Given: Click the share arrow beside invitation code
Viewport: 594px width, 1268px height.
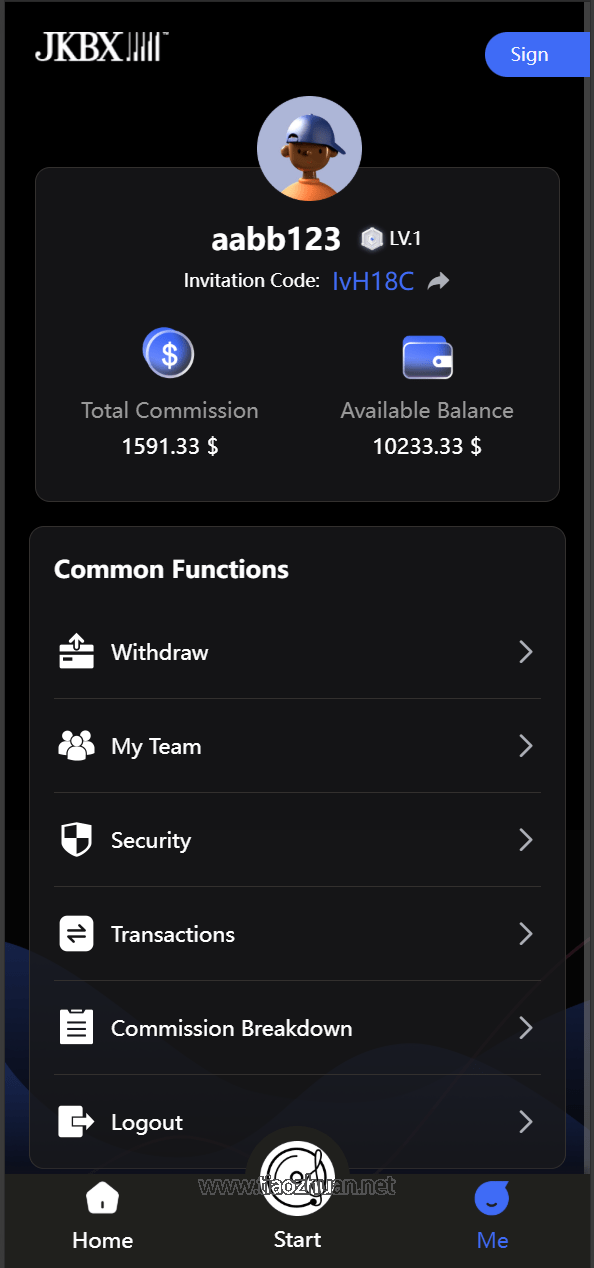Looking at the screenshot, I should (438, 281).
